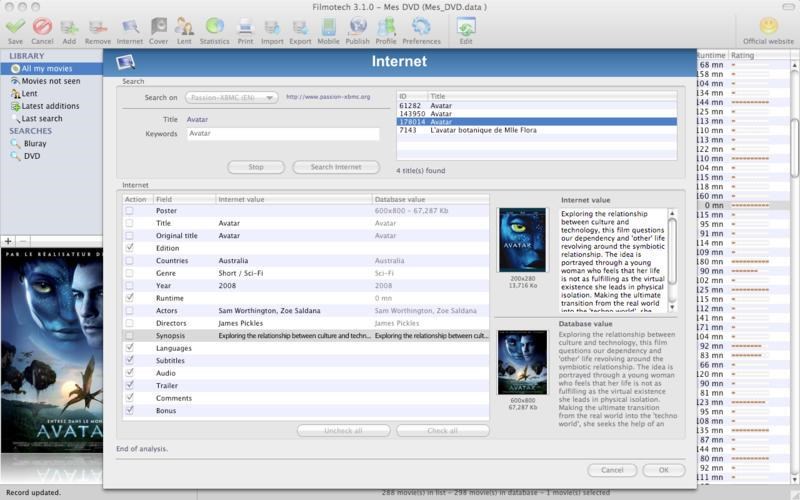The width and height of the screenshot is (800, 500).
Task: Toggle the Trailer field checkbox
Action: pyautogui.click(x=130, y=385)
